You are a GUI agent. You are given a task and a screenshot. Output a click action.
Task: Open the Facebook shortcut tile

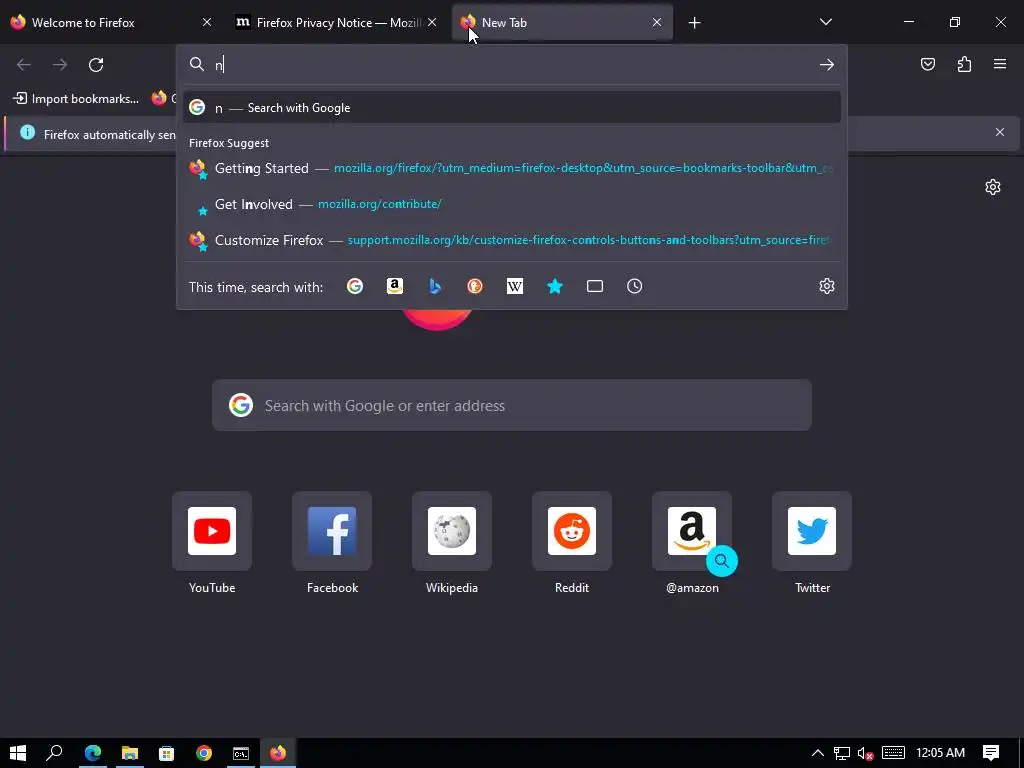click(x=332, y=531)
